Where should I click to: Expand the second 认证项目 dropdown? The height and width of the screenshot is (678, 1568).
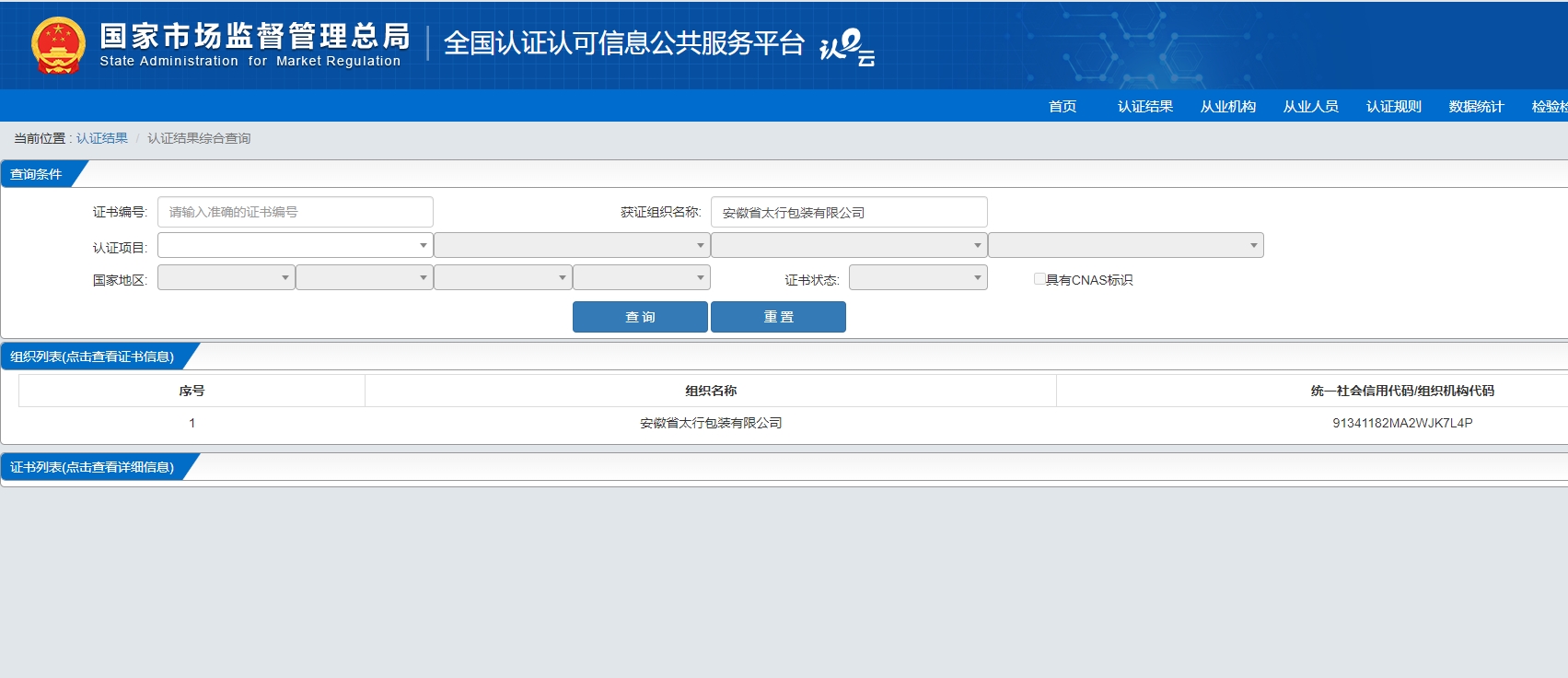[572, 245]
